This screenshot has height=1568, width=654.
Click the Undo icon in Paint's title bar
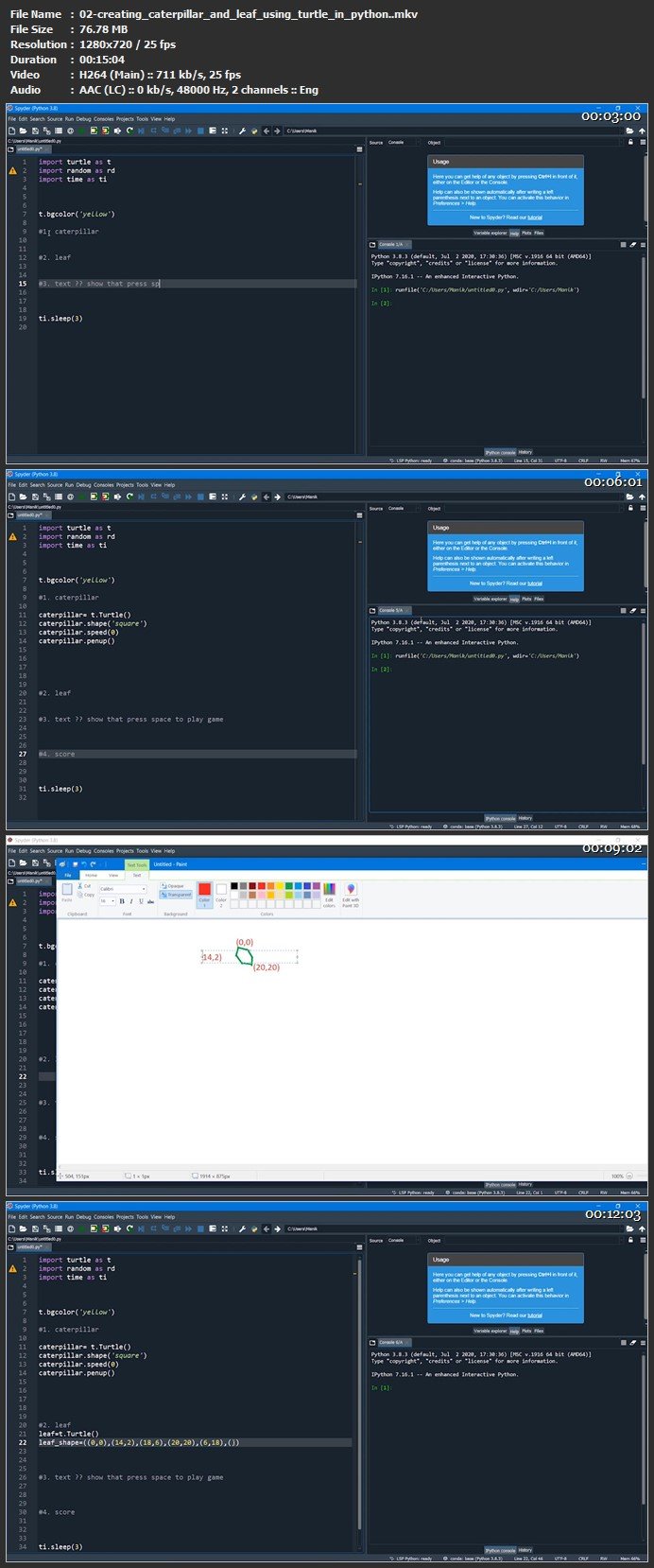[84, 864]
